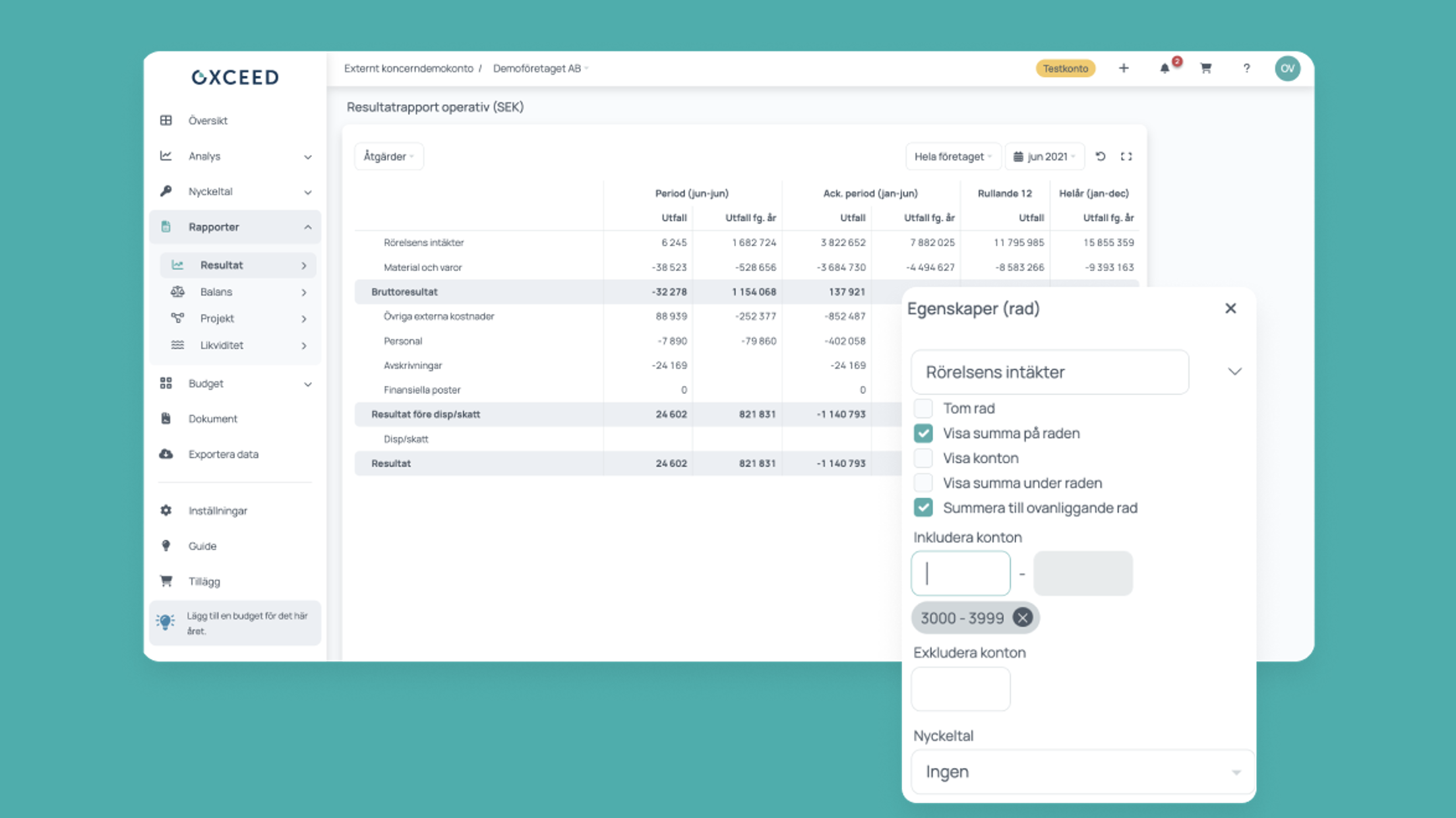Uncheck Summera till ovanliggande rad

tap(923, 508)
